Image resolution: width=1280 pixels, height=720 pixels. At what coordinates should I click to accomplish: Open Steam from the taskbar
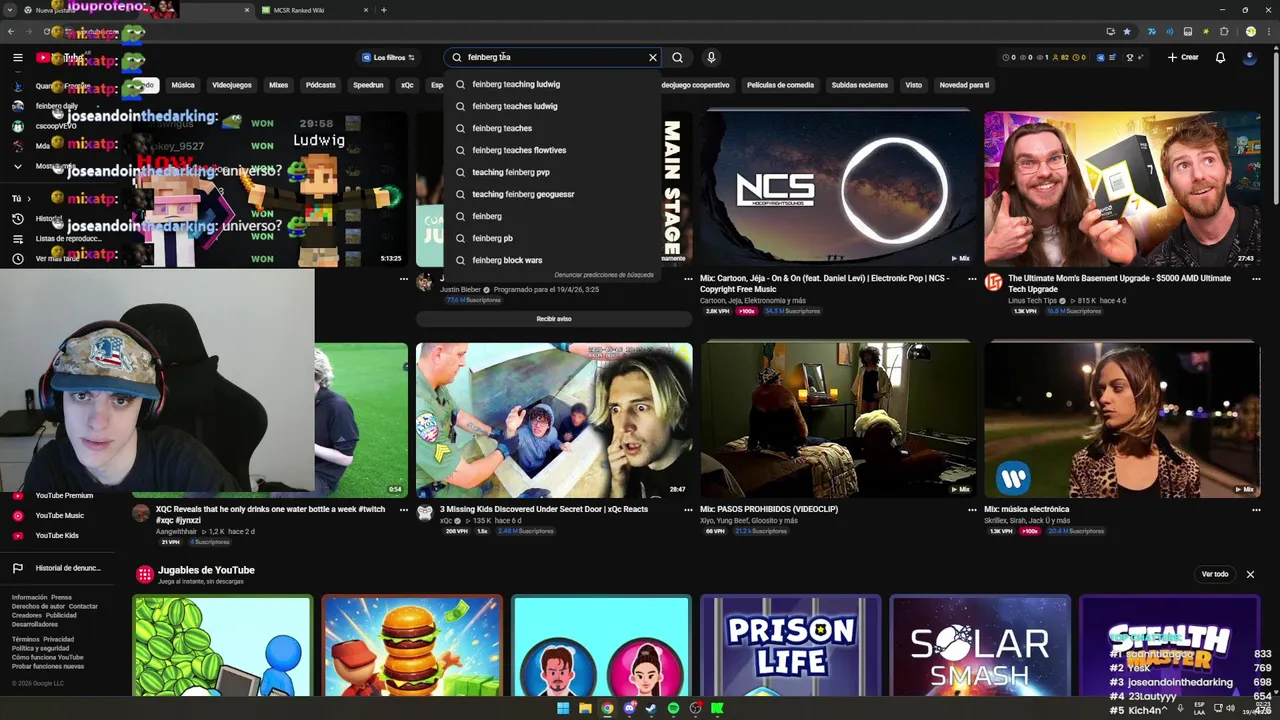click(x=651, y=709)
